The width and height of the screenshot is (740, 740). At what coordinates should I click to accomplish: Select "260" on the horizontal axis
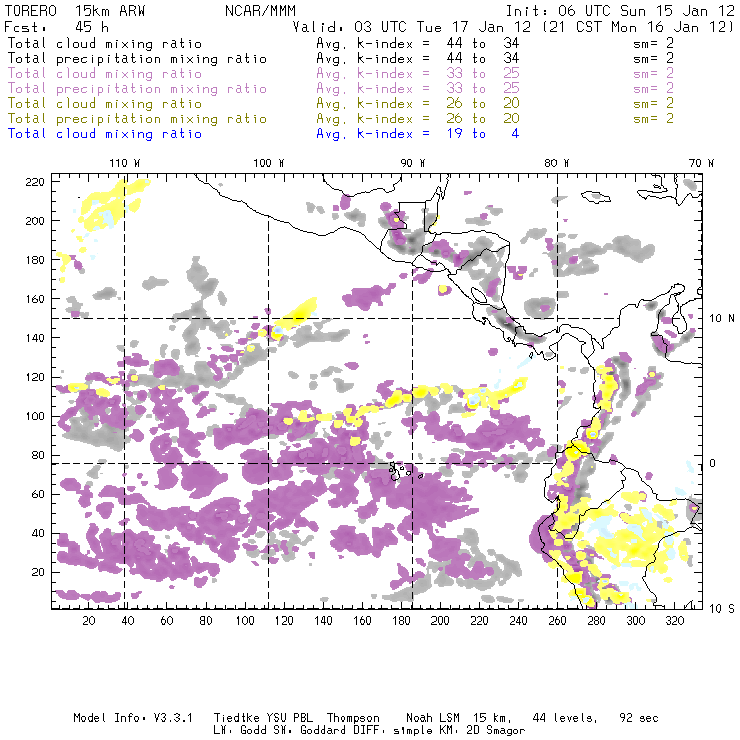[557, 621]
